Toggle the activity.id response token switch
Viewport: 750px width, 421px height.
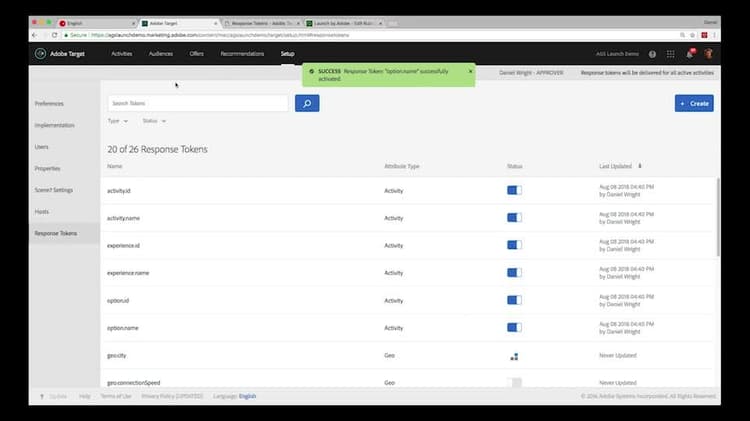pyautogui.click(x=514, y=190)
